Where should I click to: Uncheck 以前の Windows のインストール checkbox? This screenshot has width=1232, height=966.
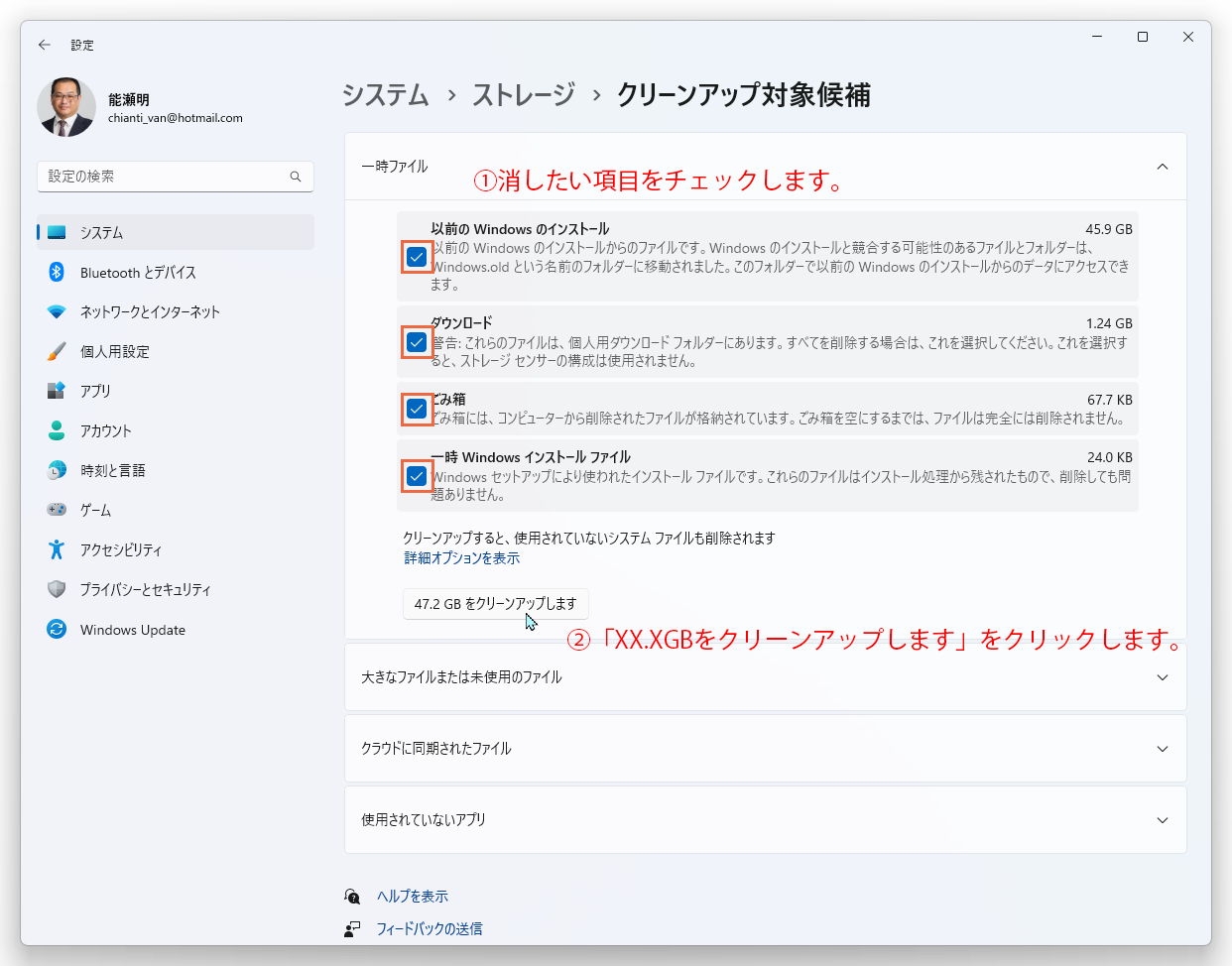(417, 257)
